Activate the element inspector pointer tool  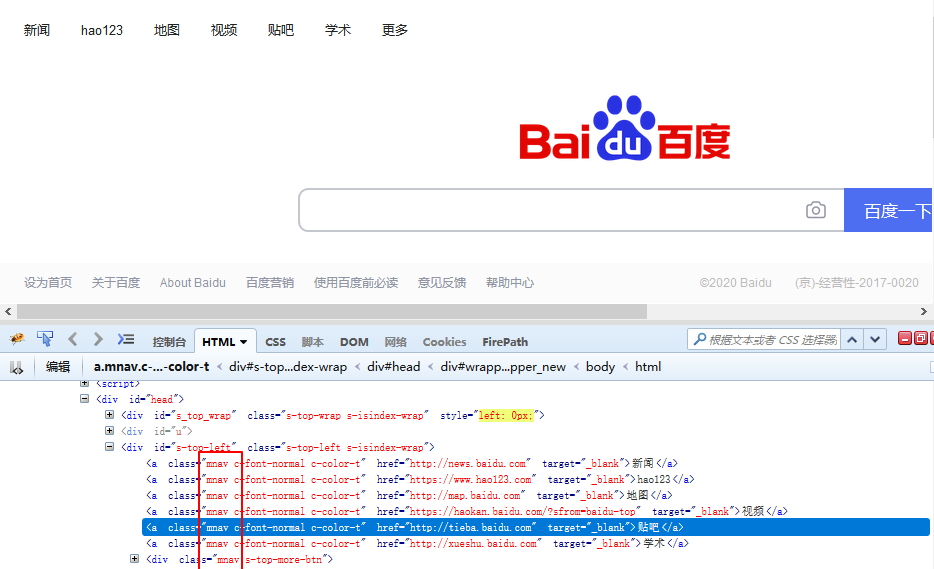point(45,339)
